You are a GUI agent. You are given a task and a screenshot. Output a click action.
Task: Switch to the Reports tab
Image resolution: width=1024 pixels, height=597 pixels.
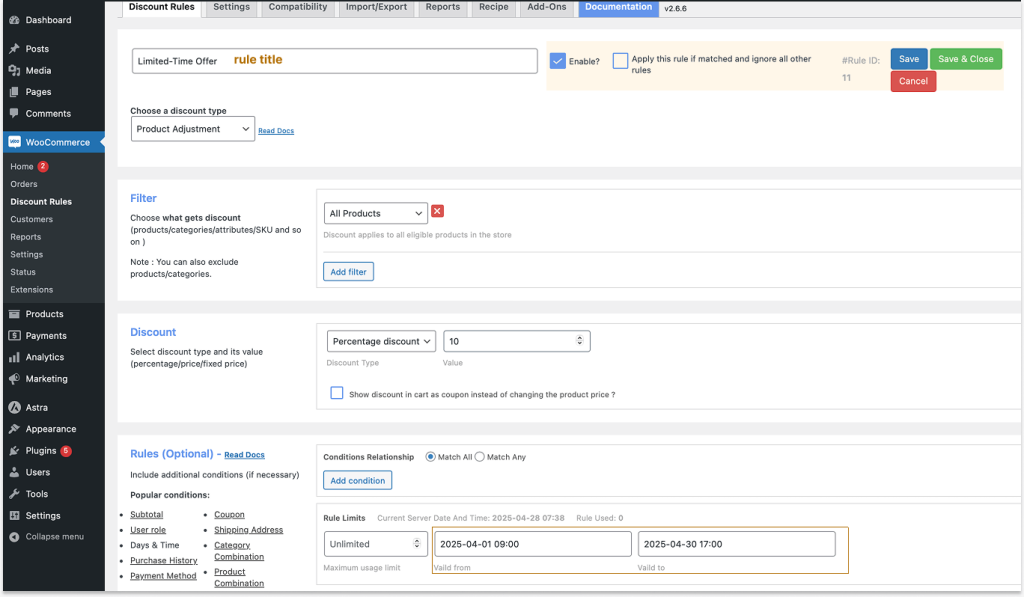(x=443, y=7)
